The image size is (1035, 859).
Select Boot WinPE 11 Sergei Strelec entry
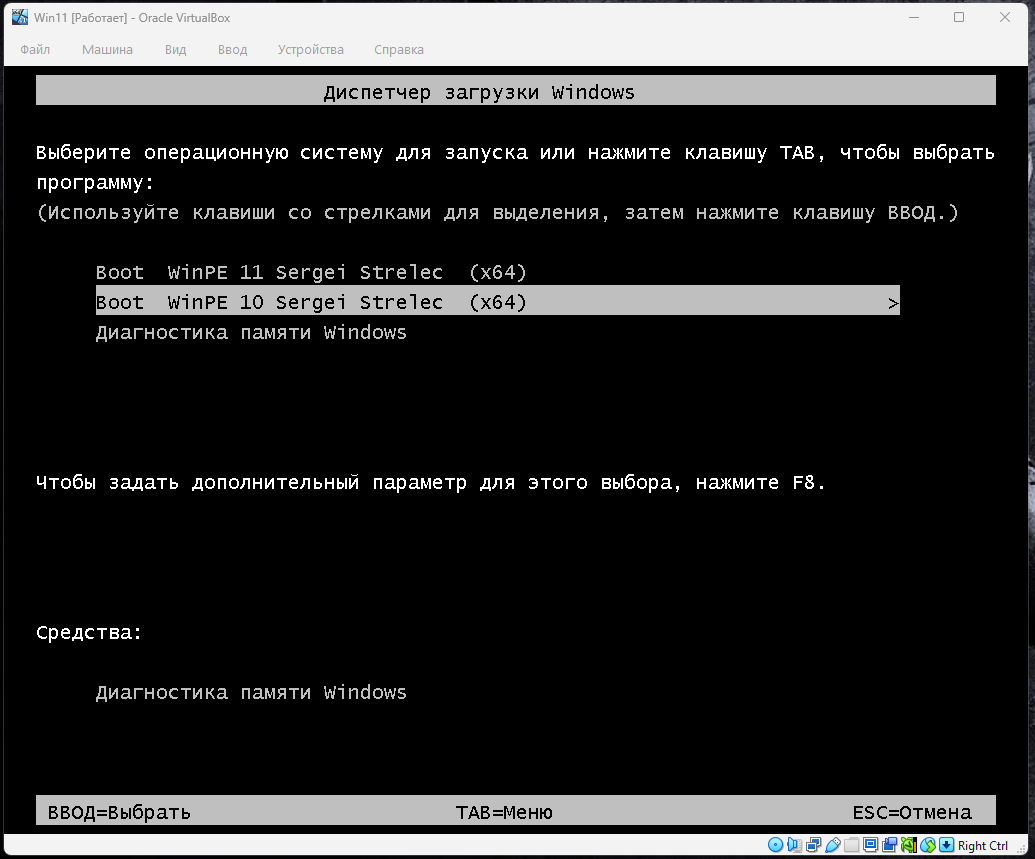310,272
